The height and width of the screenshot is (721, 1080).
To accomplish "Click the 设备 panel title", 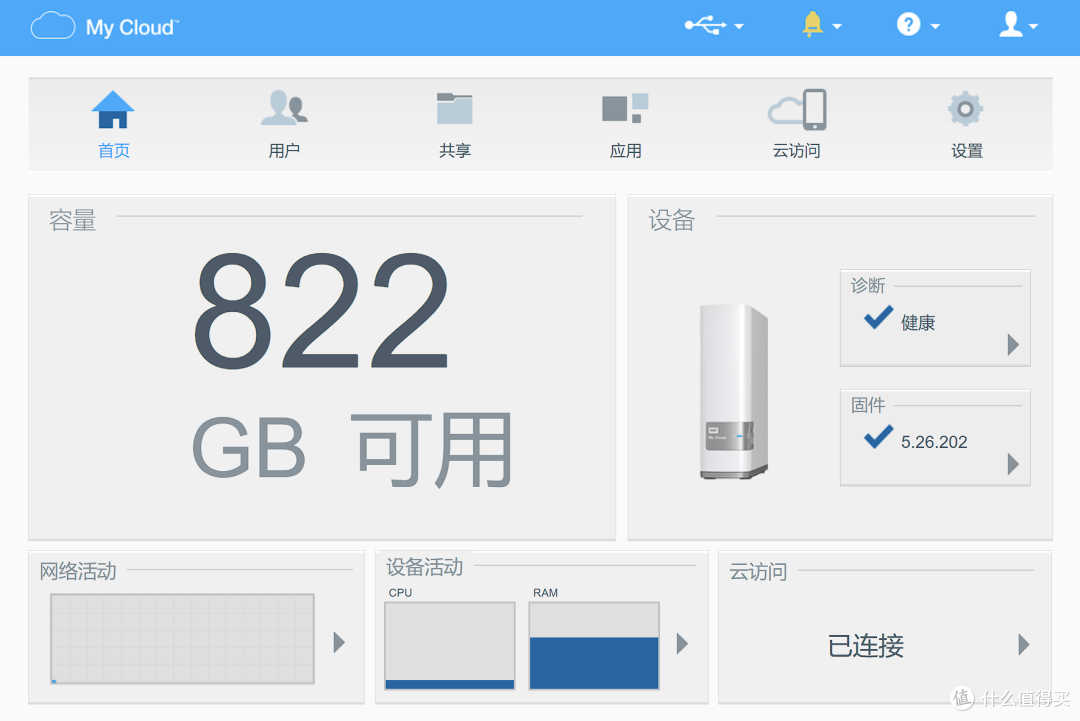I will [672, 220].
